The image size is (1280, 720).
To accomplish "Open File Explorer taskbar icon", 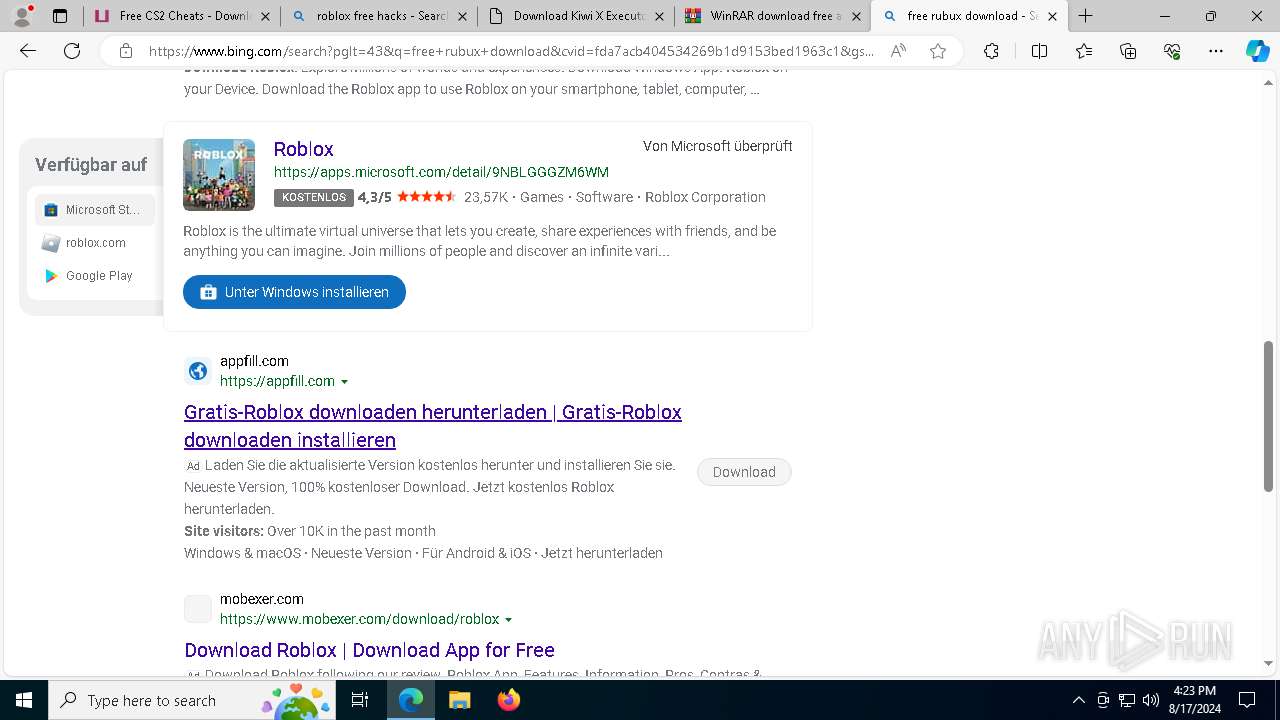I will pyautogui.click(x=460, y=700).
